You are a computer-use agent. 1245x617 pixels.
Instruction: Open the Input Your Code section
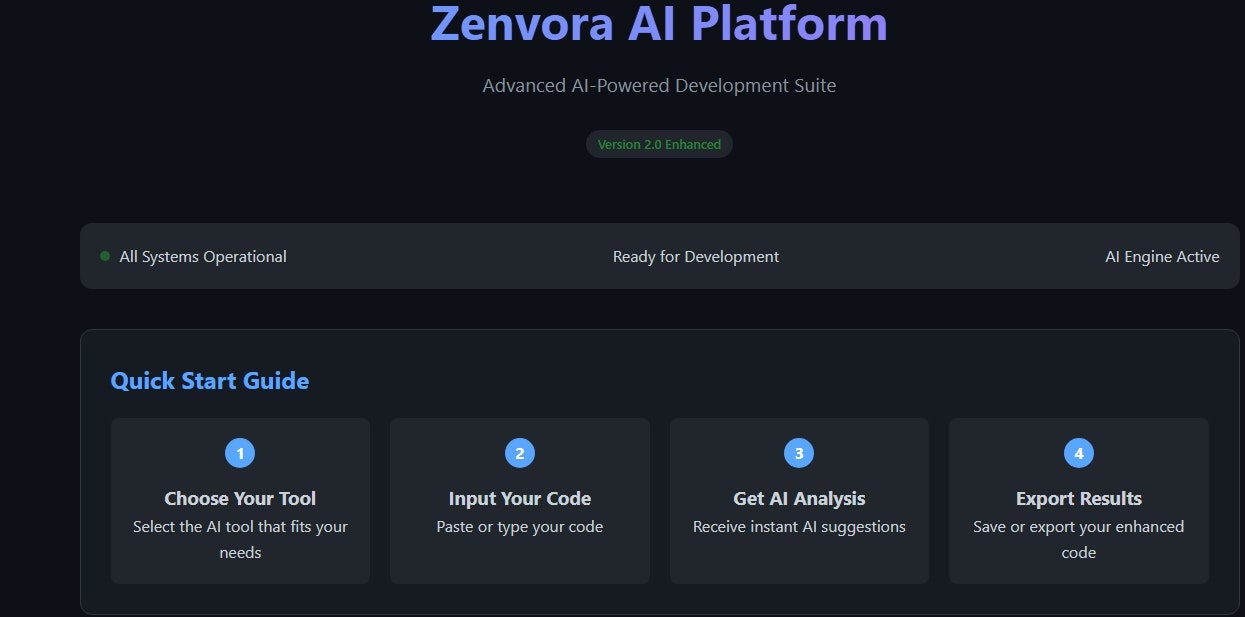pos(519,500)
